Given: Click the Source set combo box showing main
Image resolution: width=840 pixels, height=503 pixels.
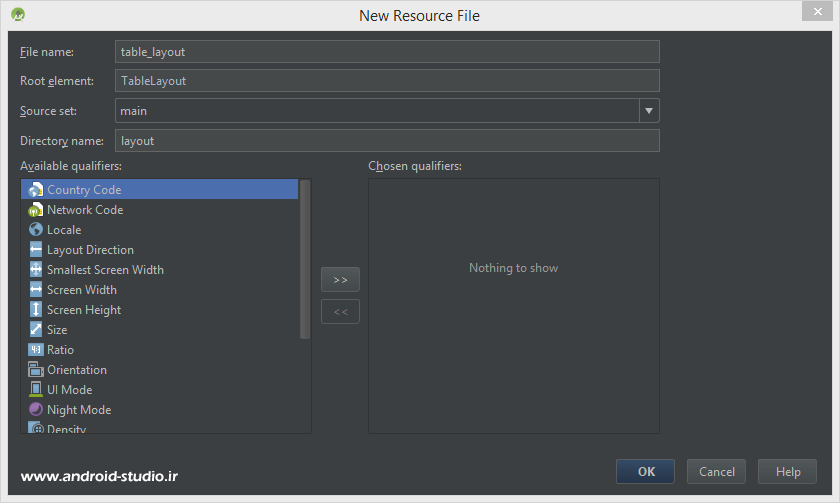Looking at the screenshot, I should click(x=387, y=111).
